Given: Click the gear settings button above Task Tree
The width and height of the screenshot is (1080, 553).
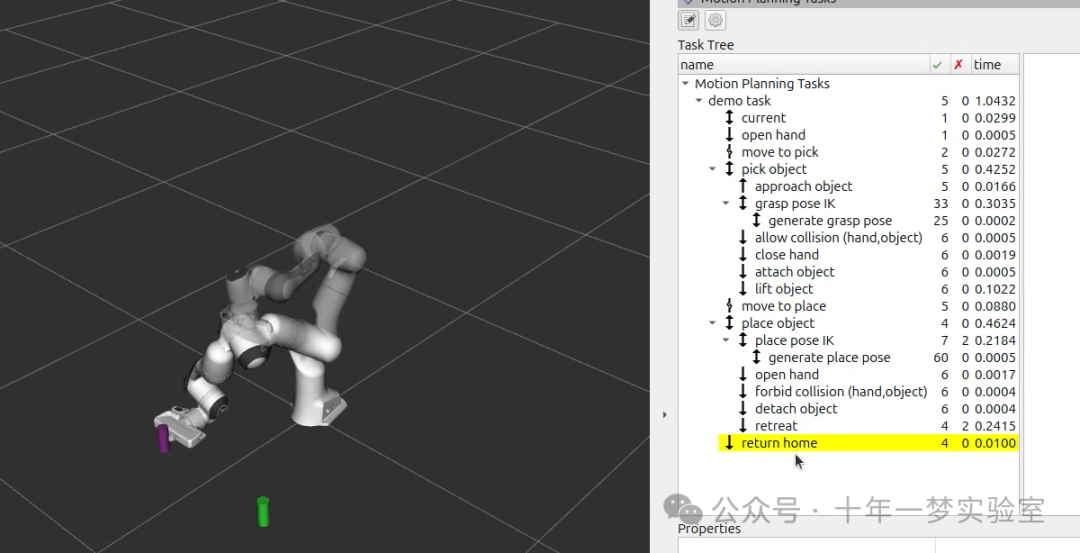Looking at the screenshot, I should coord(716,20).
